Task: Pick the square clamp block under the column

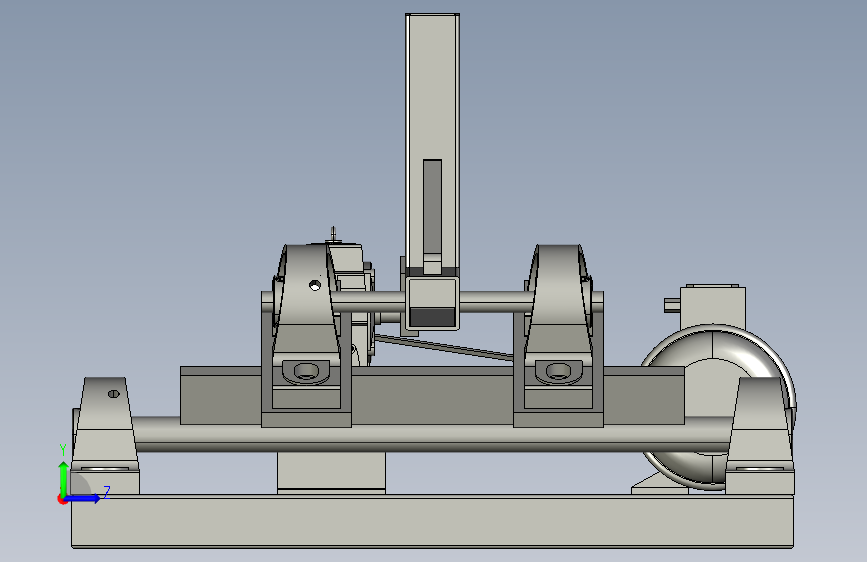Action: (432, 303)
